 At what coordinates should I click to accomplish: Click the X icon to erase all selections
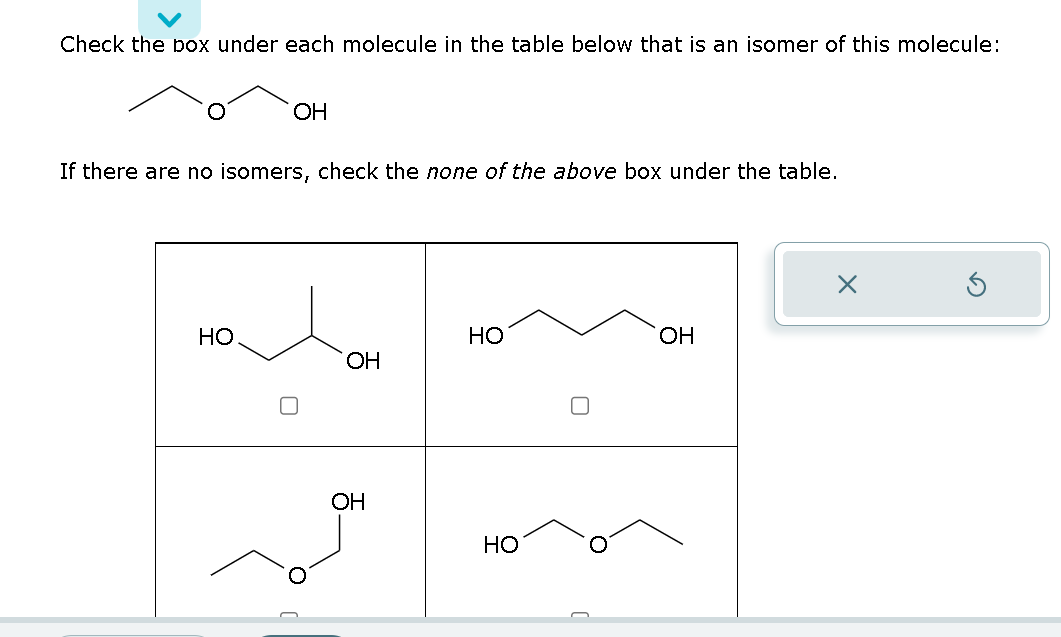click(x=846, y=284)
